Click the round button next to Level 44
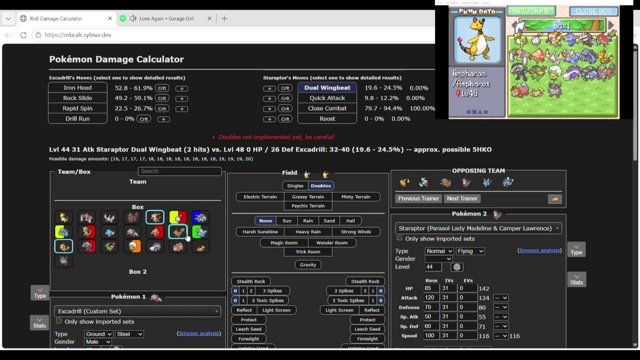 (457, 267)
